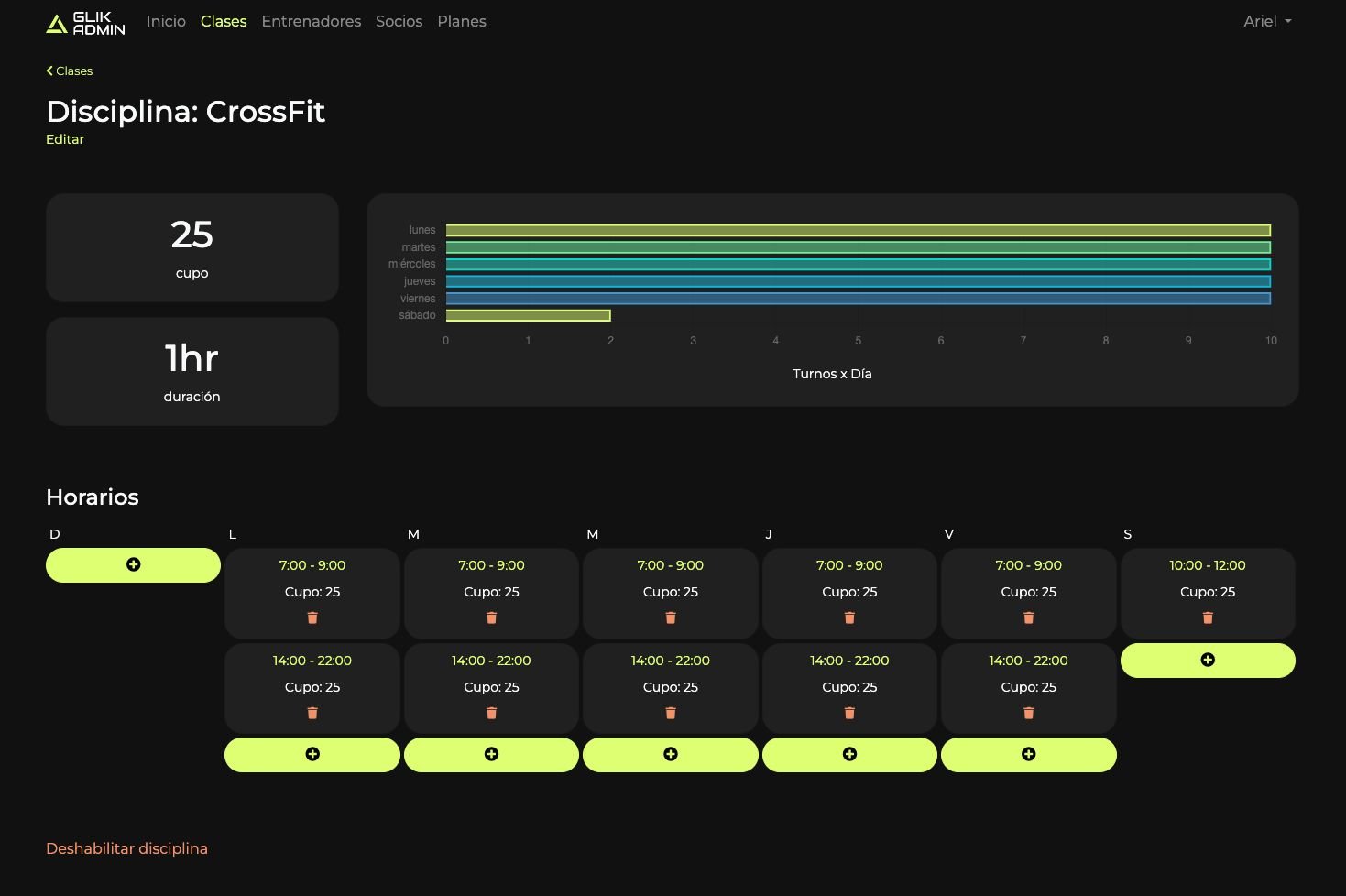1346x896 pixels.
Task: Add a new schedule on Wednesday
Action: pyautogui.click(x=671, y=755)
